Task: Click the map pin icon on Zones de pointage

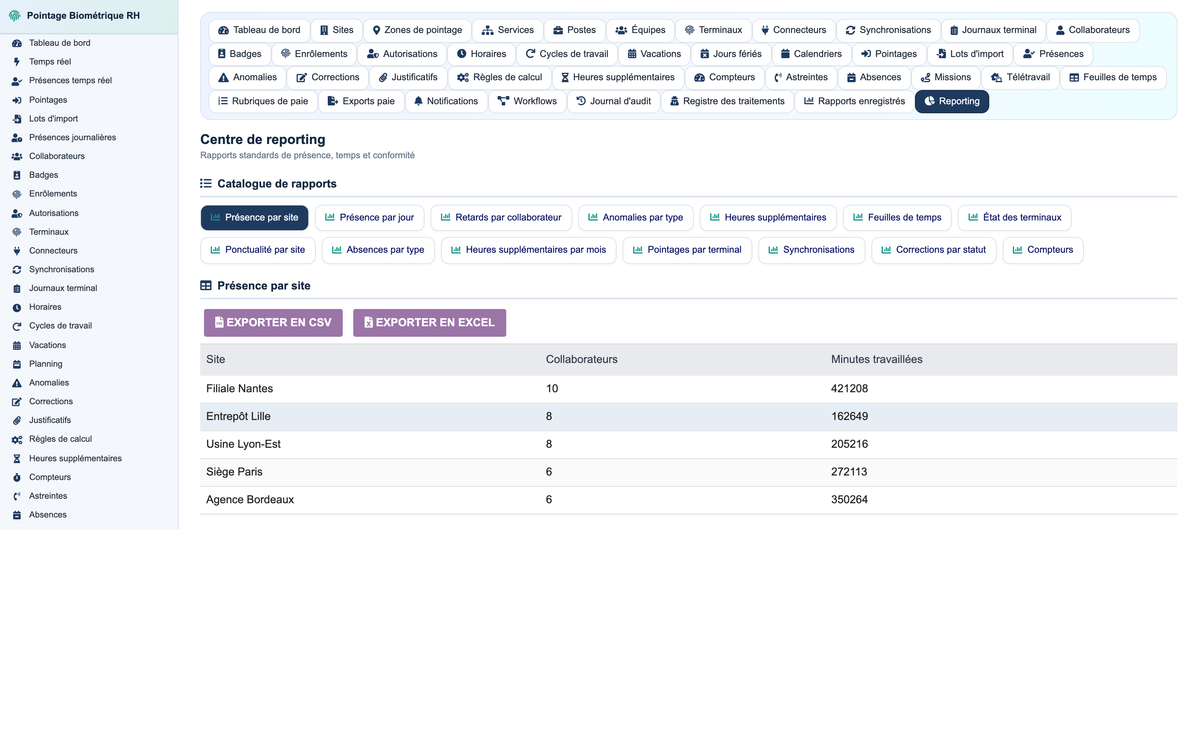Action: (x=376, y=30)
